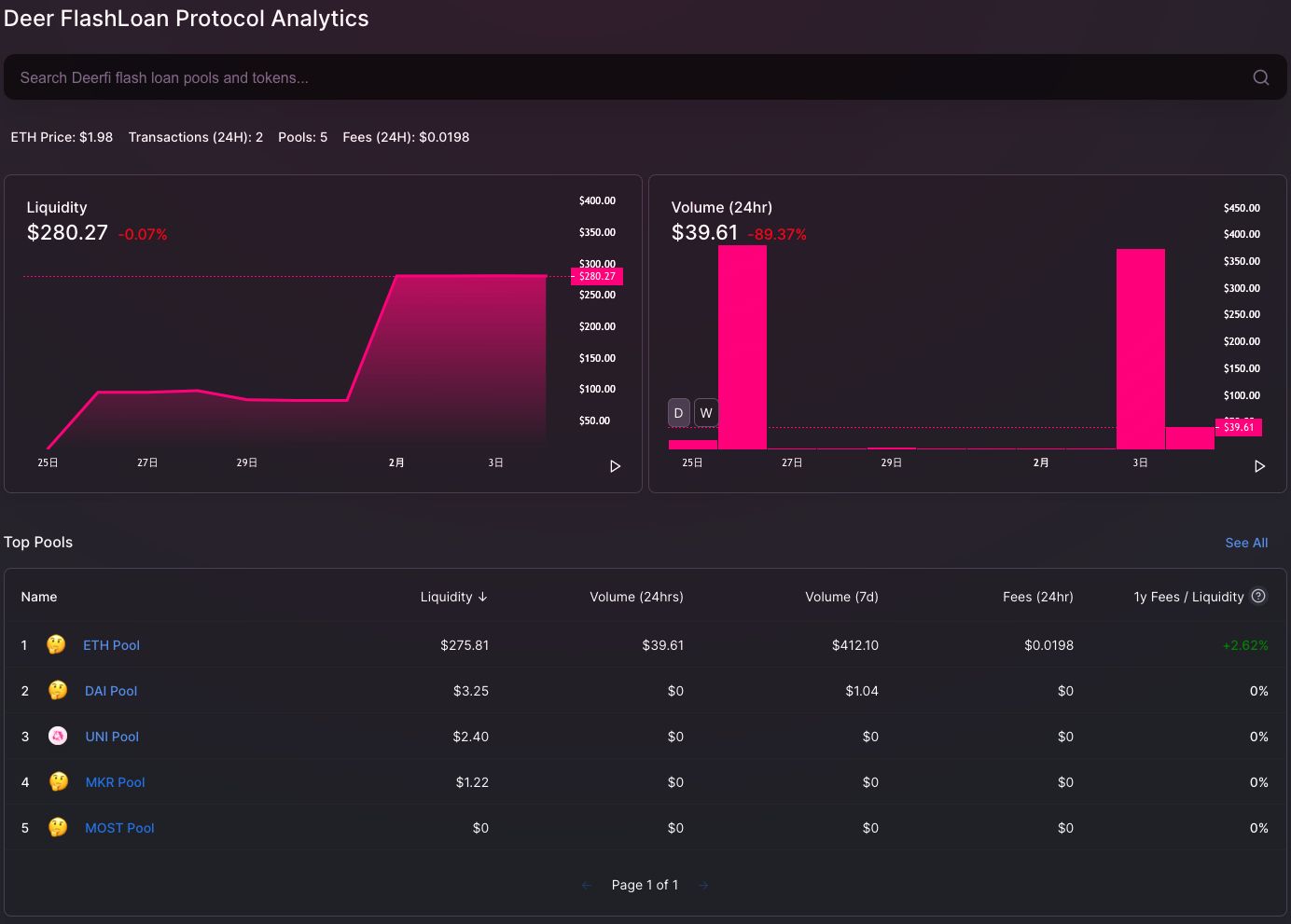Click the $280.27 liquidity price marker
The height and width of the screenshot is (924, 1291).
pos(597,276)
